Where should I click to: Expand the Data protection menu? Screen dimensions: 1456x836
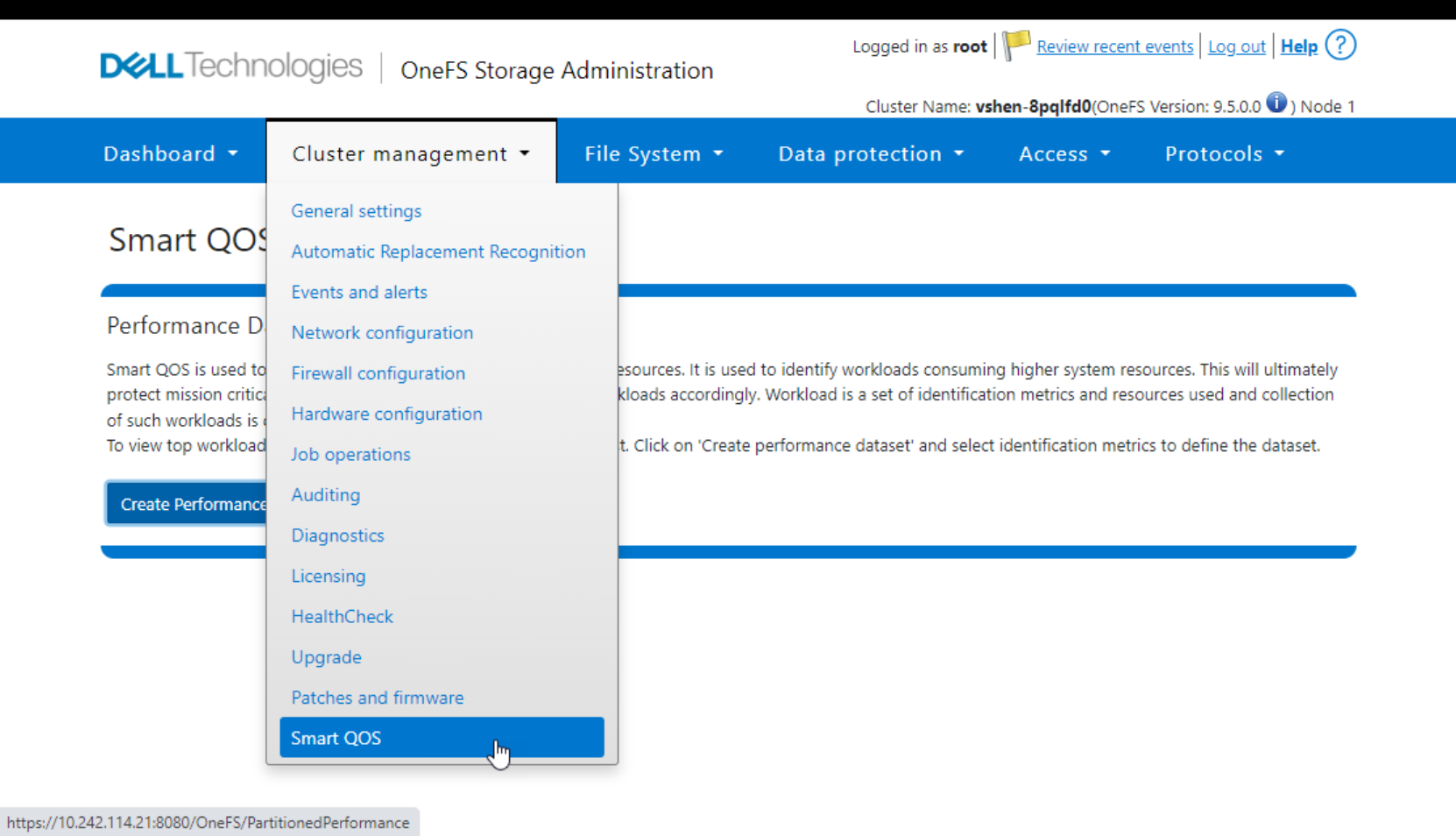tap(871, 153)
